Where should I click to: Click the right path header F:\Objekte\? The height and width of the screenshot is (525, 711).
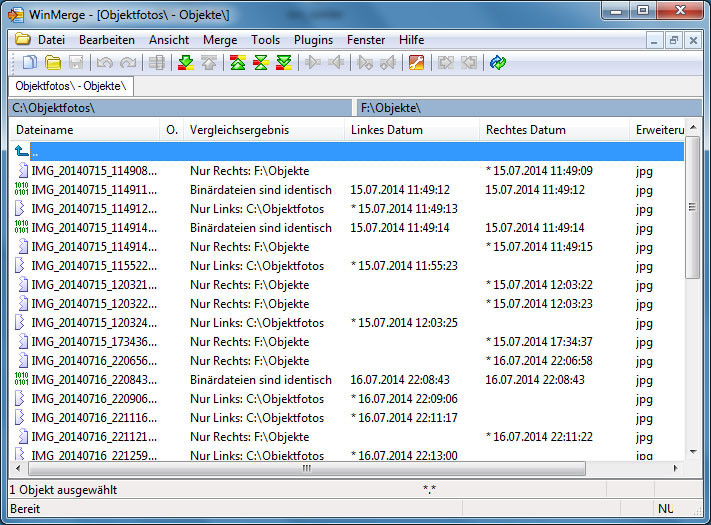coord(530,108)
